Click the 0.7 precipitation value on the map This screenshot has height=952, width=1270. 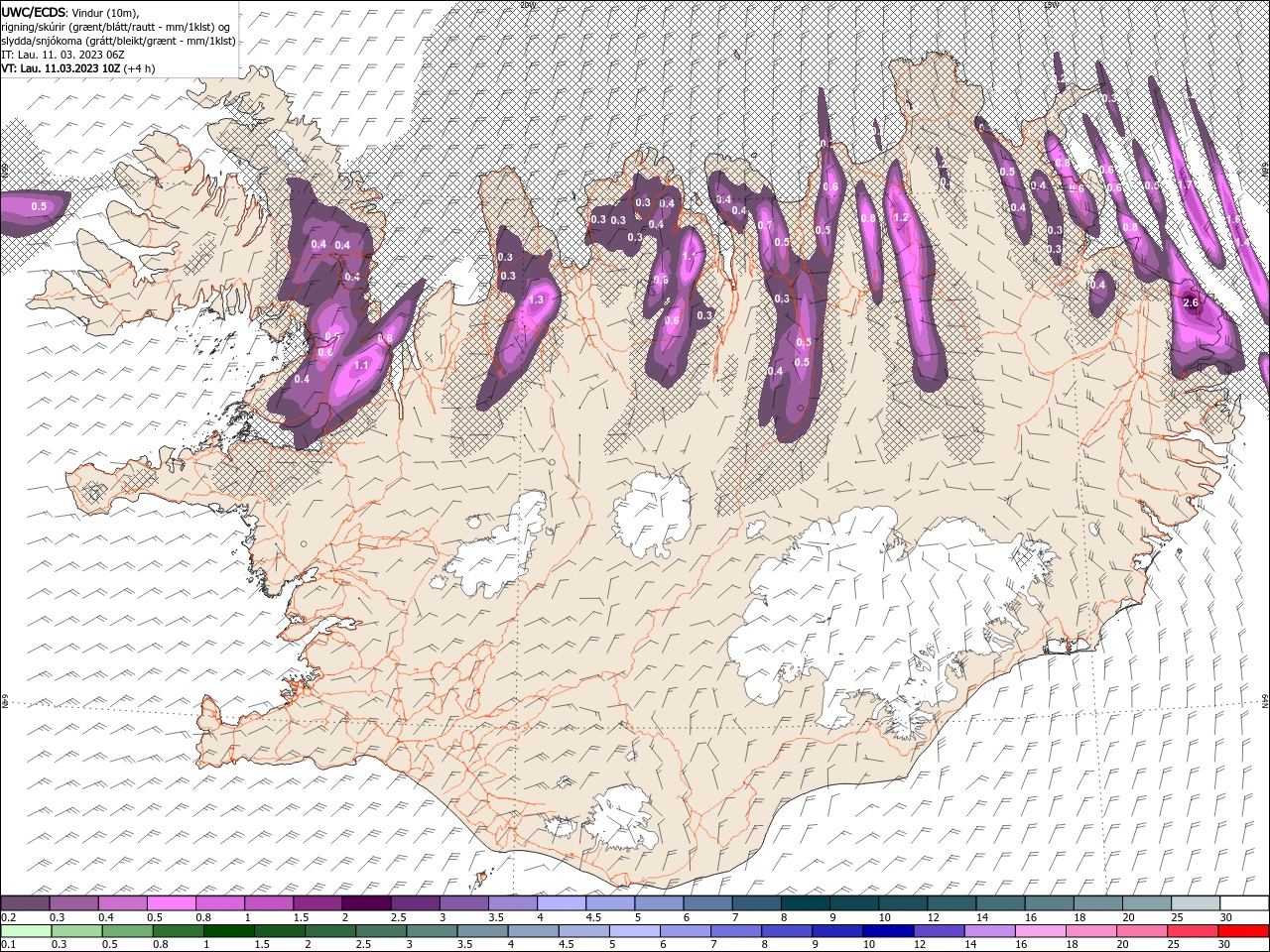click(x=764, y=225)
